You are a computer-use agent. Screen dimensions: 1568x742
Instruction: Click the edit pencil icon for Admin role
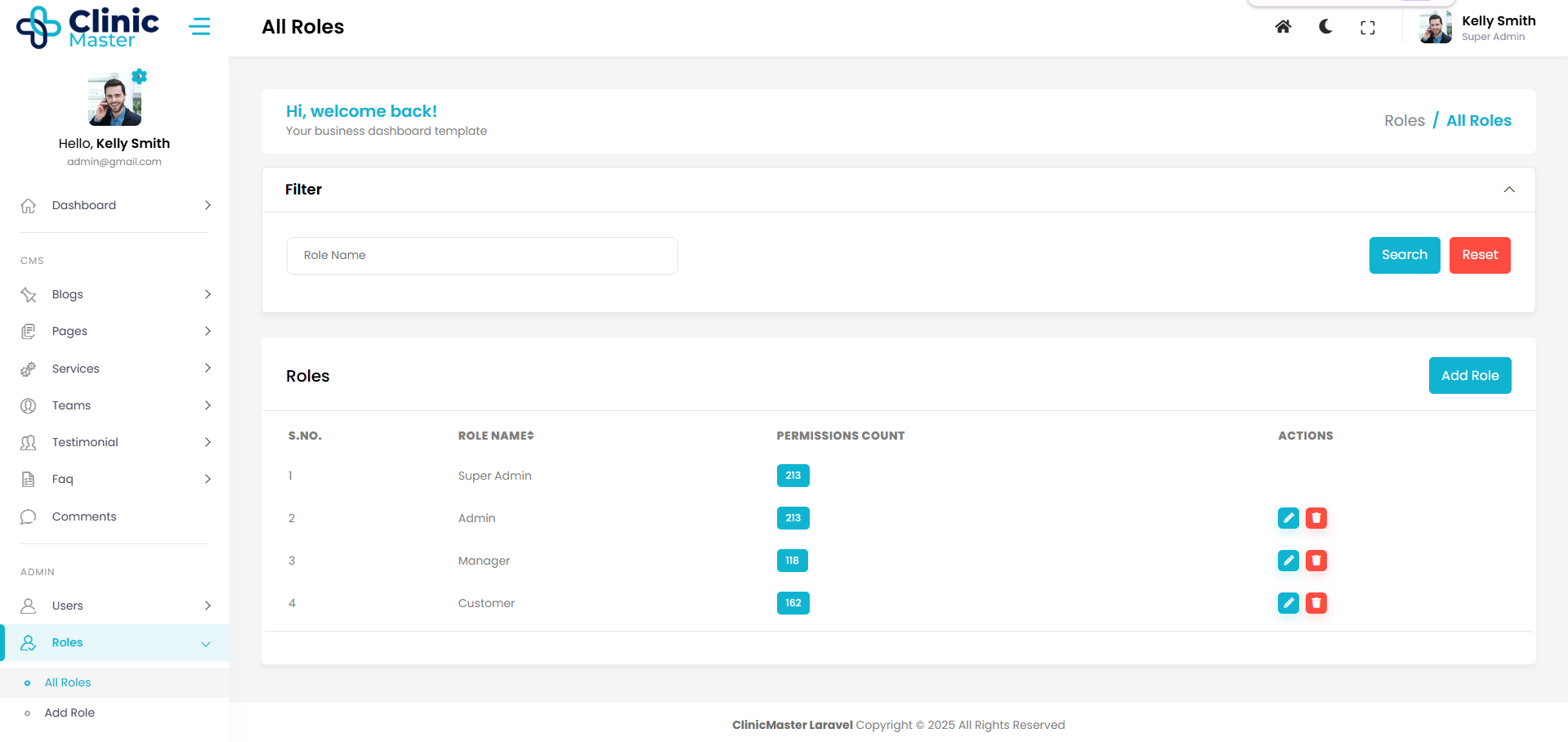[x=1288, y=518]
